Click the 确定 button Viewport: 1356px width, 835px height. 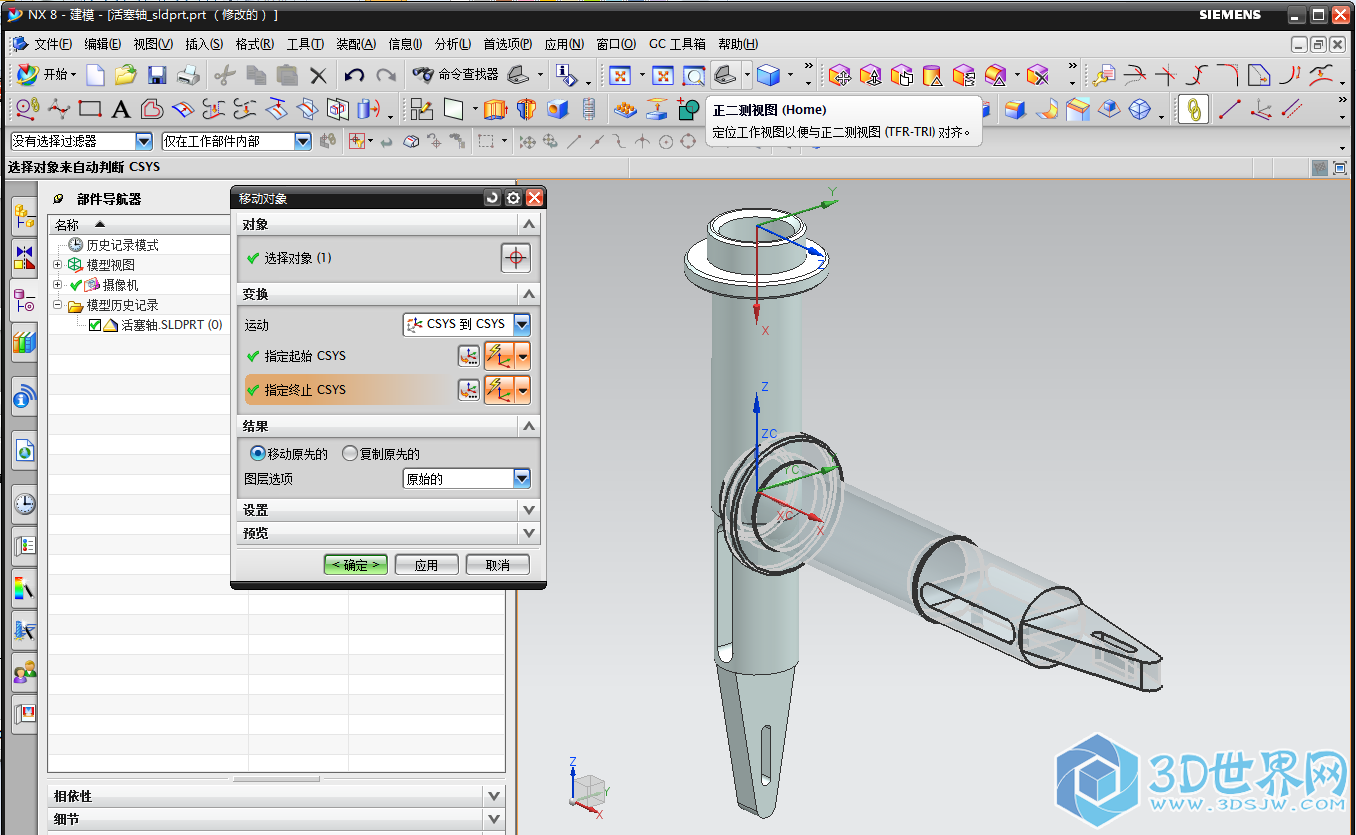[x=356, y=565]
